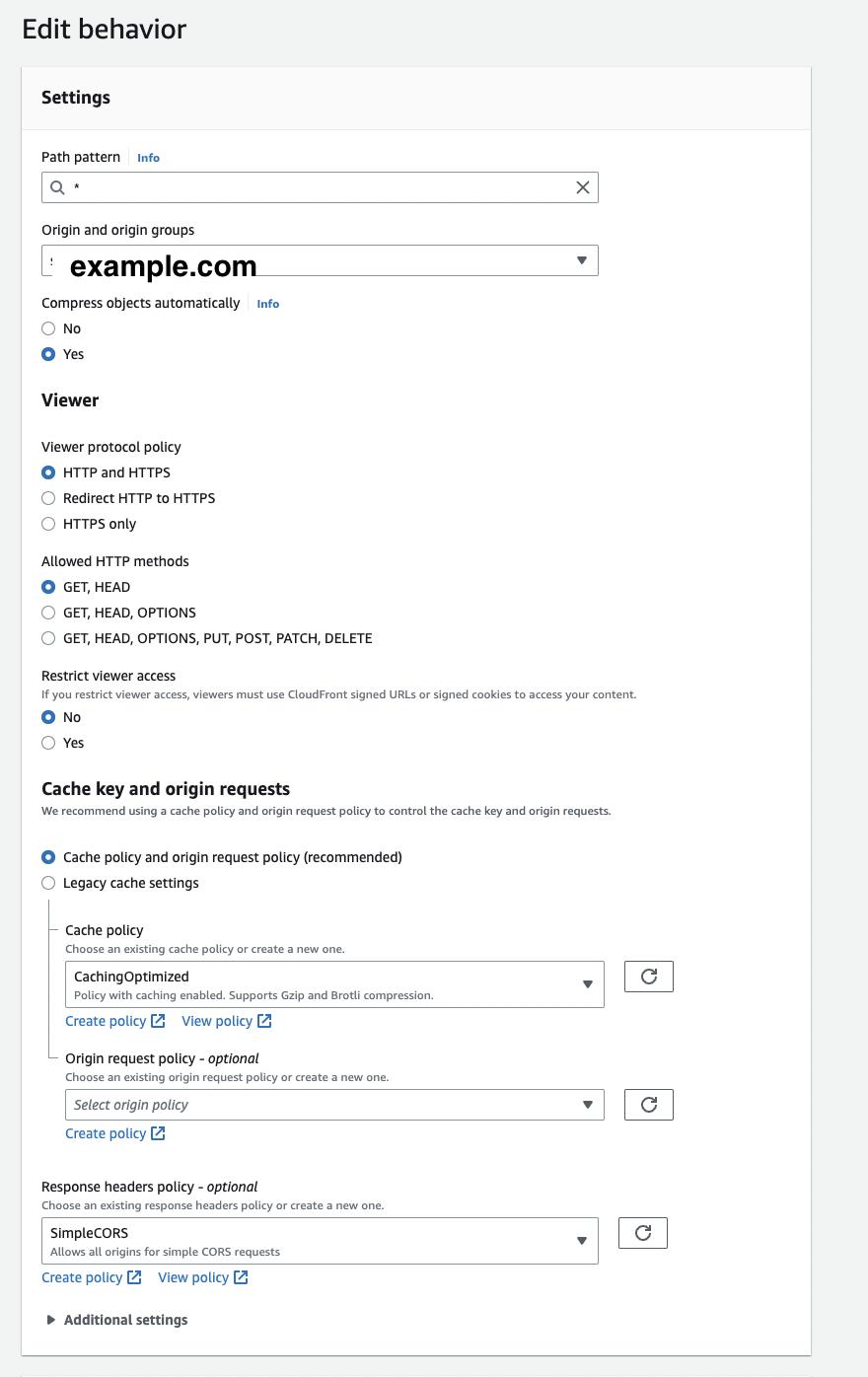Select HTTPS only viewer protocol

(x=48, y=524)
